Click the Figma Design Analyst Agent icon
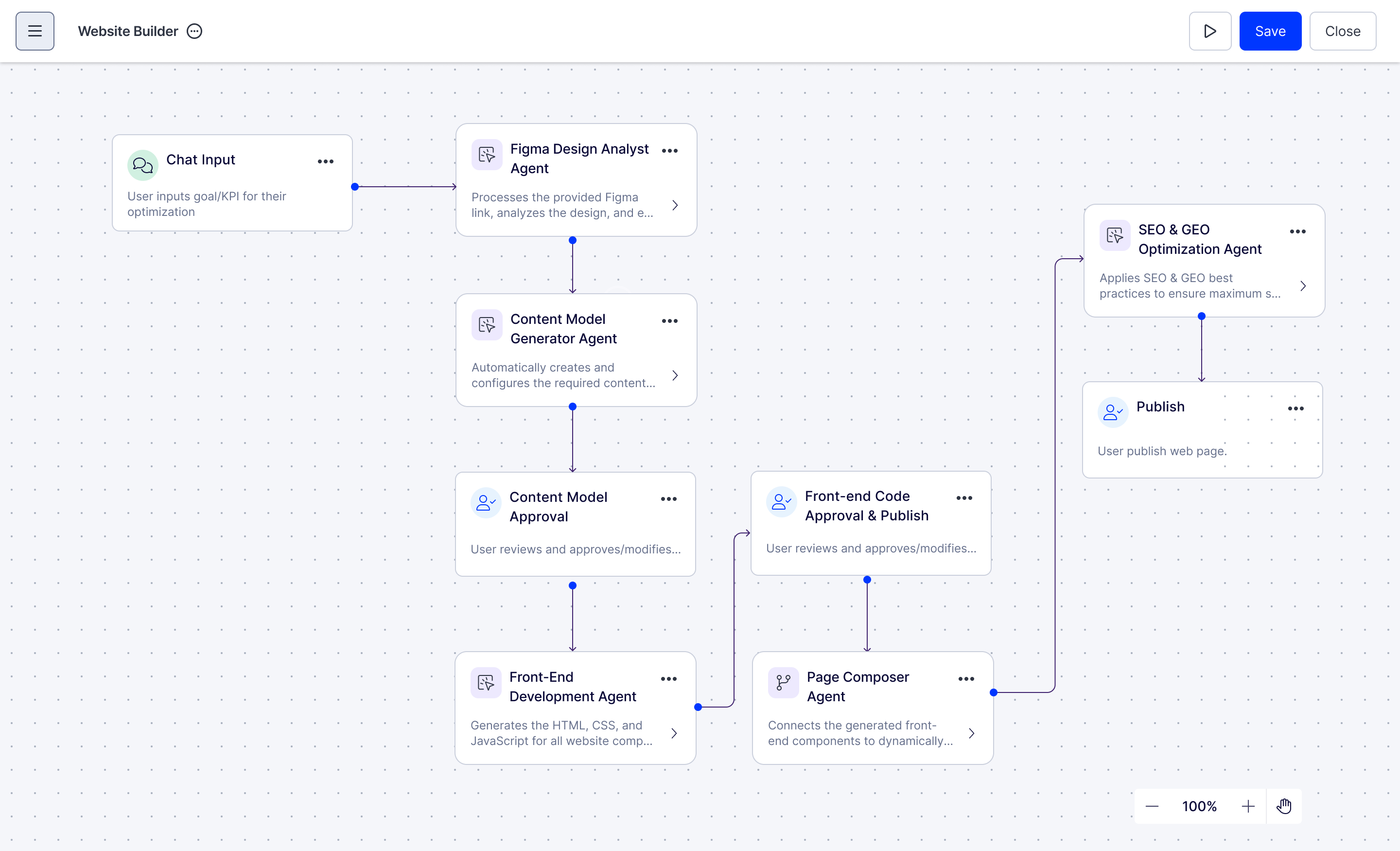 (487, 154)
